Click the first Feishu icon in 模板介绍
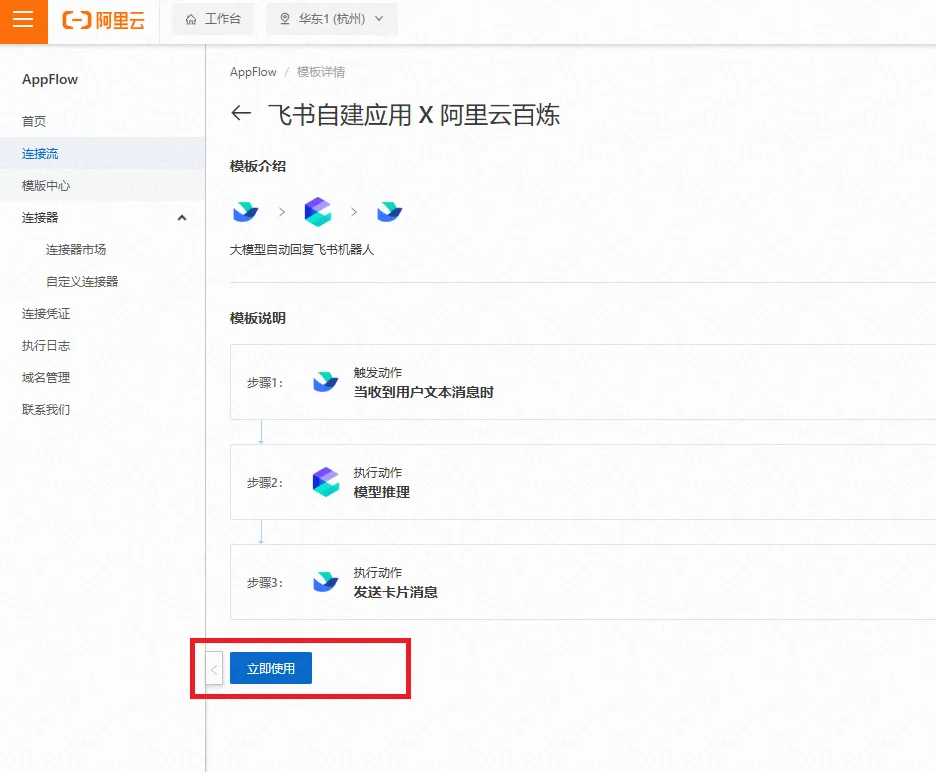 pos(245,212)
